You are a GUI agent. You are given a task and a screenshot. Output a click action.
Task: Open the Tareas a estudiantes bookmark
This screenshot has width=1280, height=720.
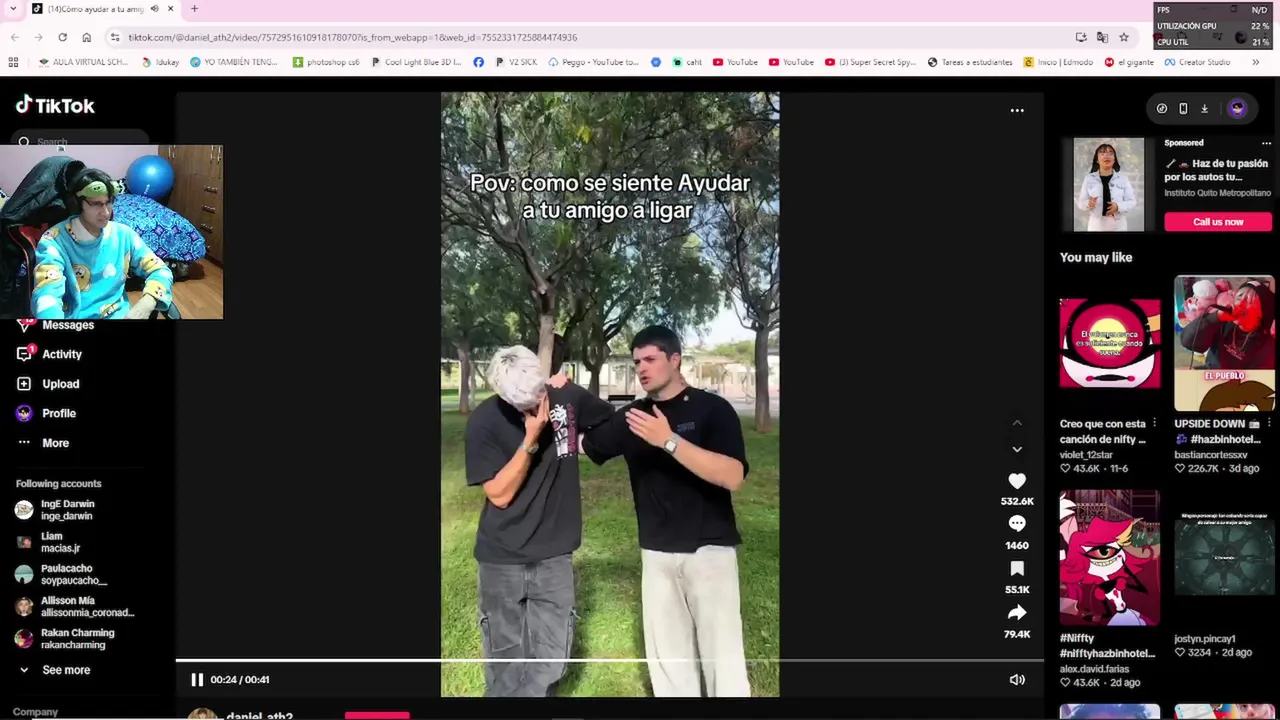pyautogui.click(x=970, y=62)
